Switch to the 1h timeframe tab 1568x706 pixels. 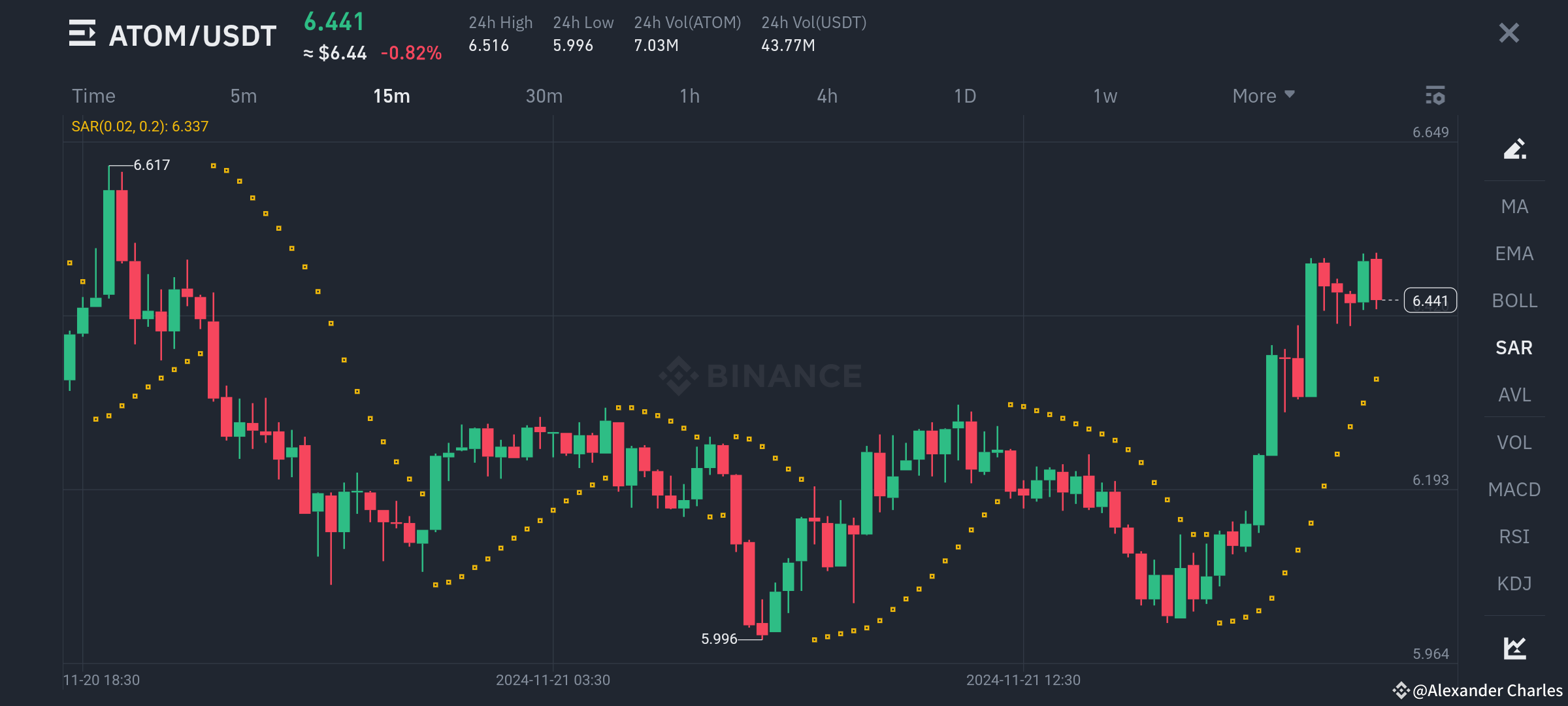(689, 95)
